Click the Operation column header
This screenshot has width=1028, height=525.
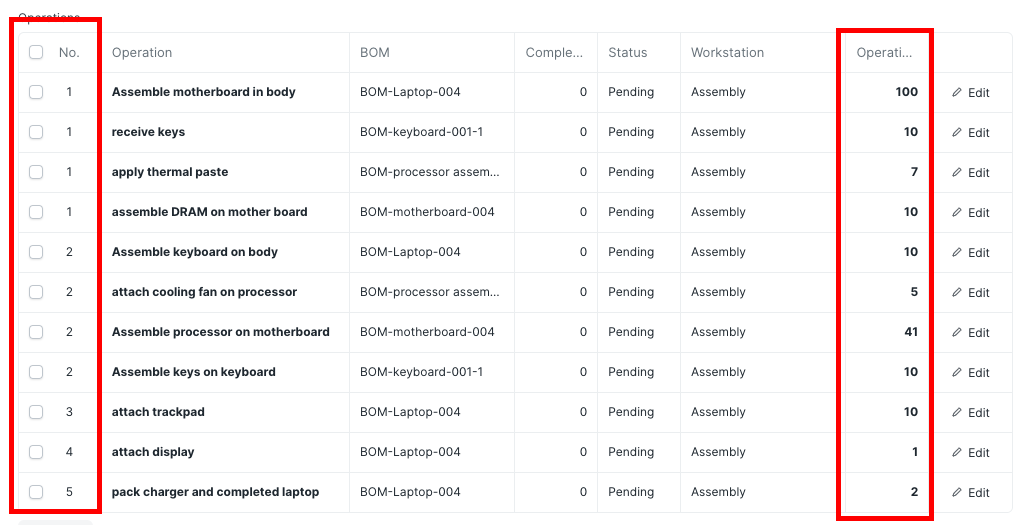[x=142, y=52]
